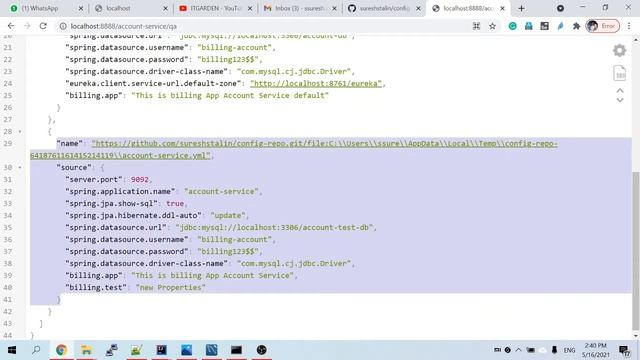Collapse the source object at line 30

coord(20,167)
